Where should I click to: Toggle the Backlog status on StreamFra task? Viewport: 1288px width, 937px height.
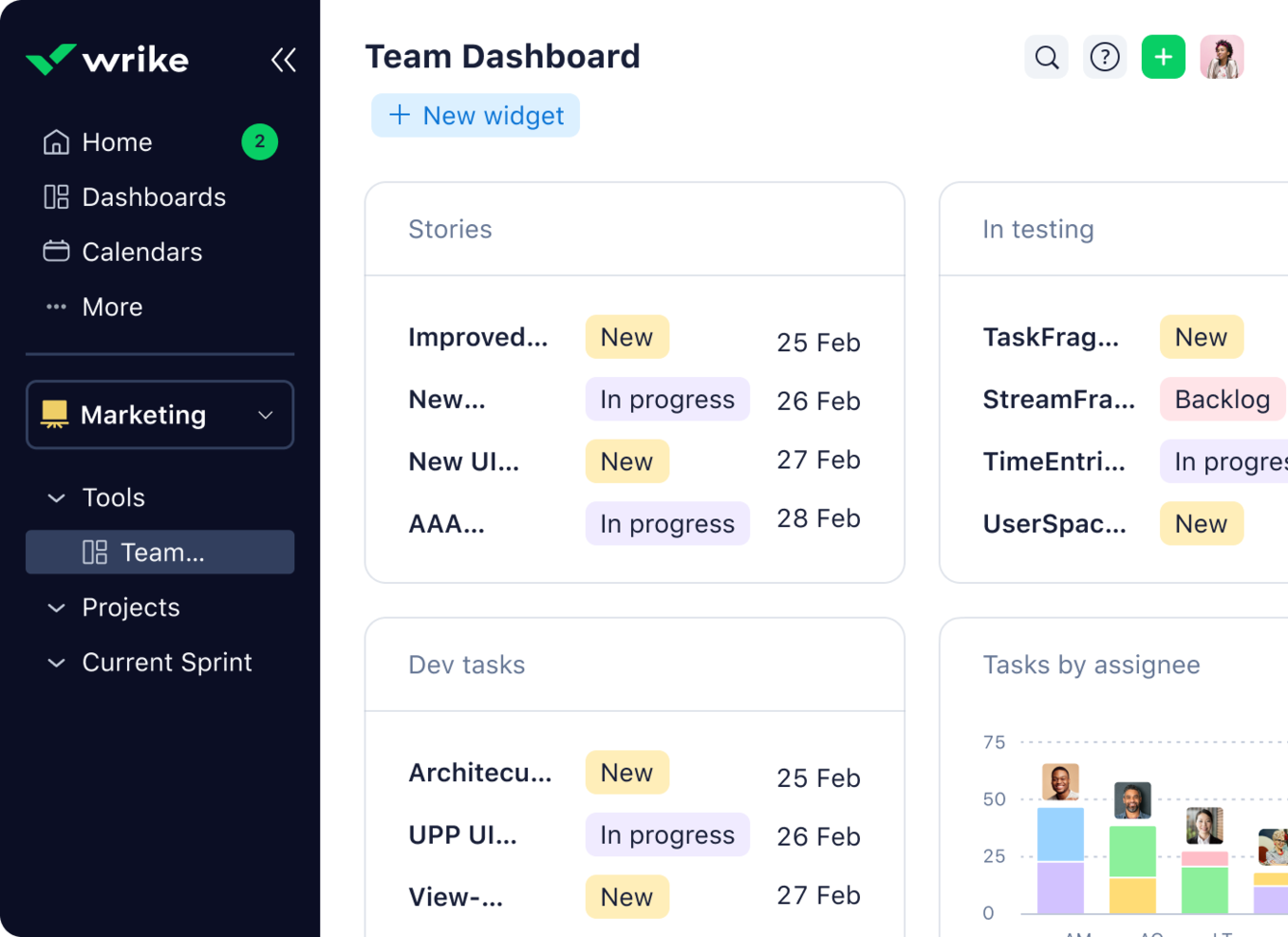(1223, 399)
